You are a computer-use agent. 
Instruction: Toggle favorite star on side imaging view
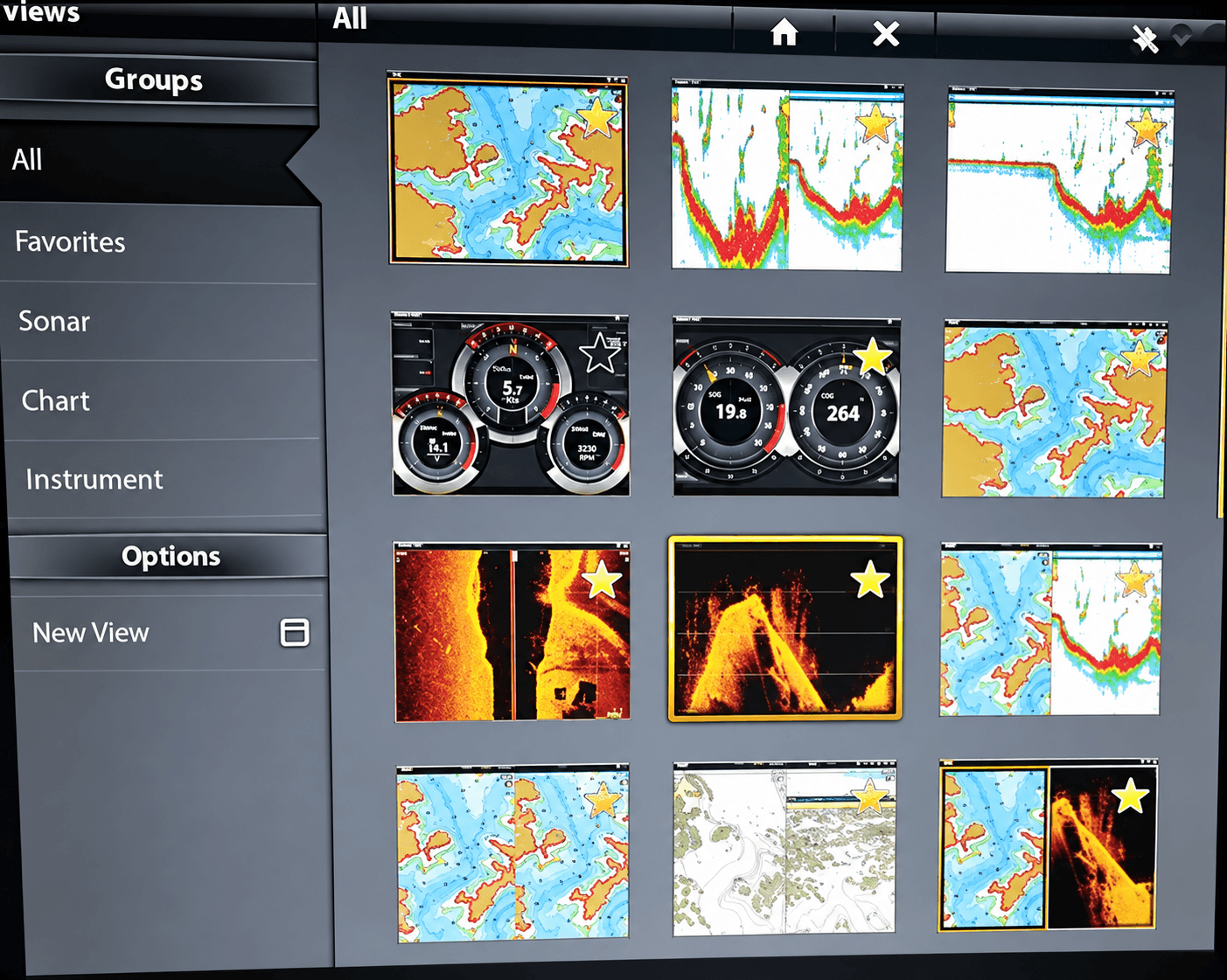click(x=602, y=579)
